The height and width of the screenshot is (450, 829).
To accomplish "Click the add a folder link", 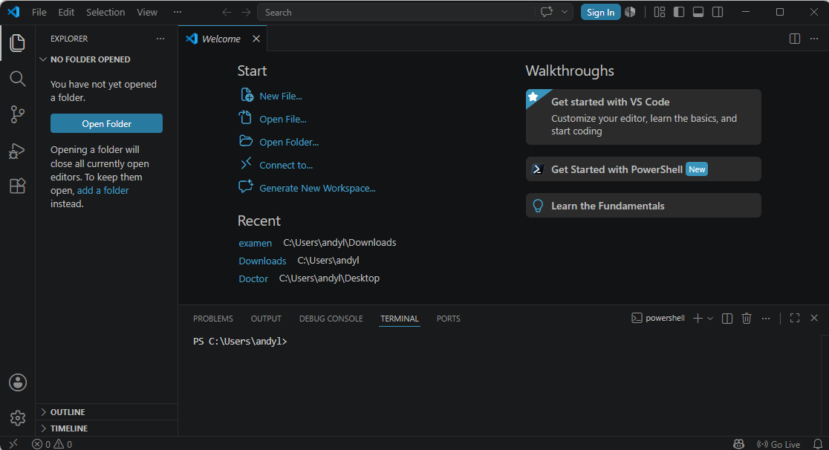I will pyautogui.click(x=103, y=190).
